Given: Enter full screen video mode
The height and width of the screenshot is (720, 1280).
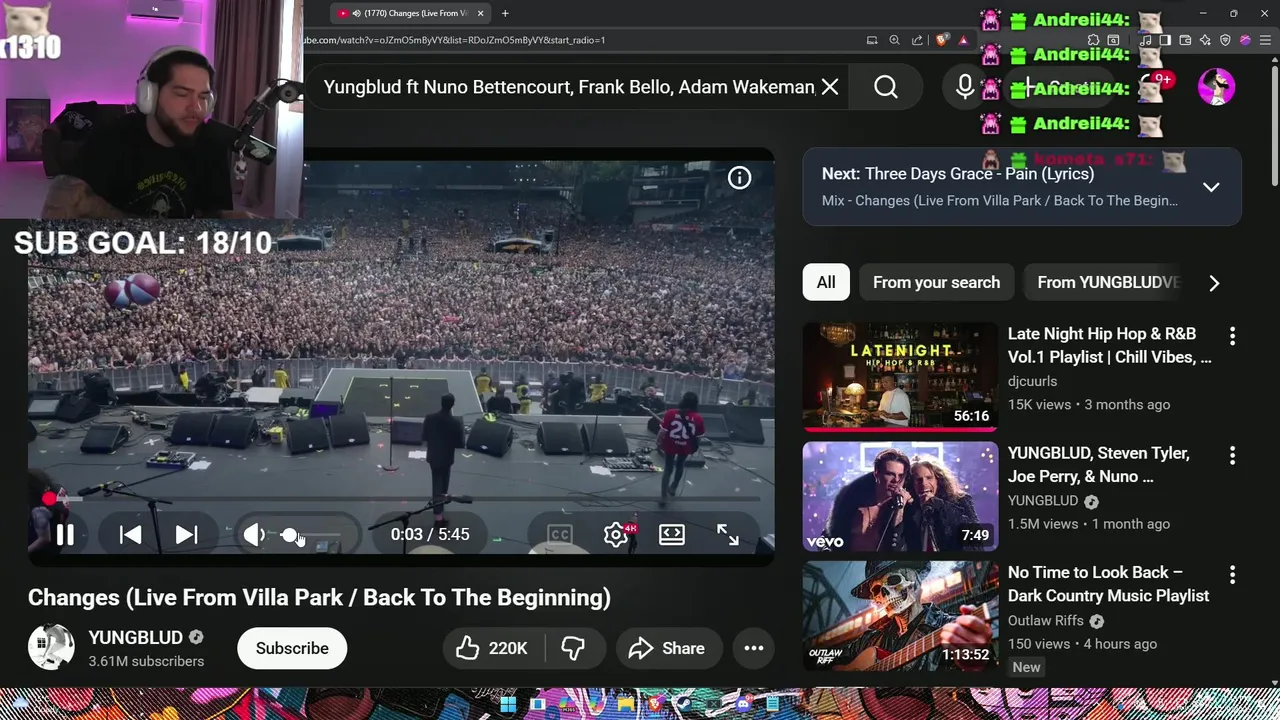Looking at the screenshot, I should pos(728,535).
